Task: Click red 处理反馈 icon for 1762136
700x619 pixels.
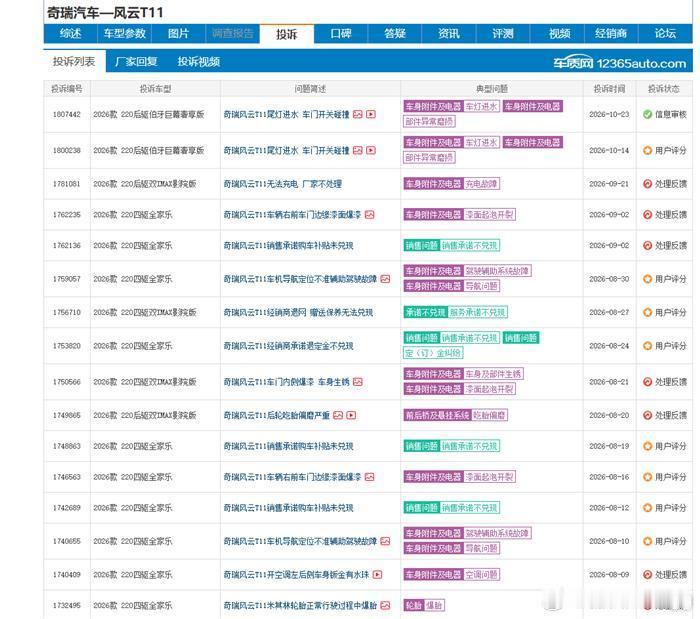Action: 647,245
